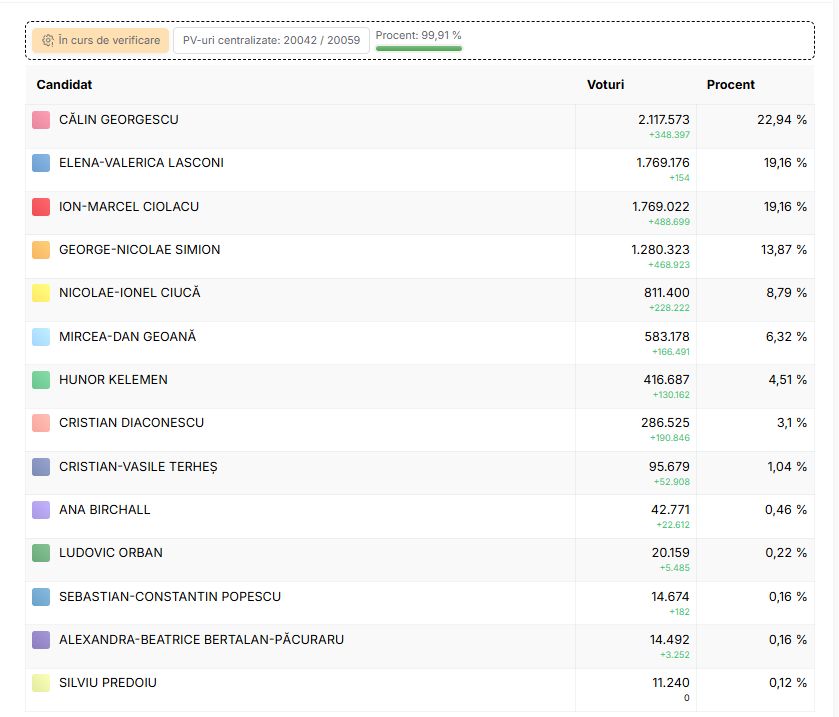Select candidate name CRISTIAN DIACONESCU
The image size is (839, 717).
(132, 423)
